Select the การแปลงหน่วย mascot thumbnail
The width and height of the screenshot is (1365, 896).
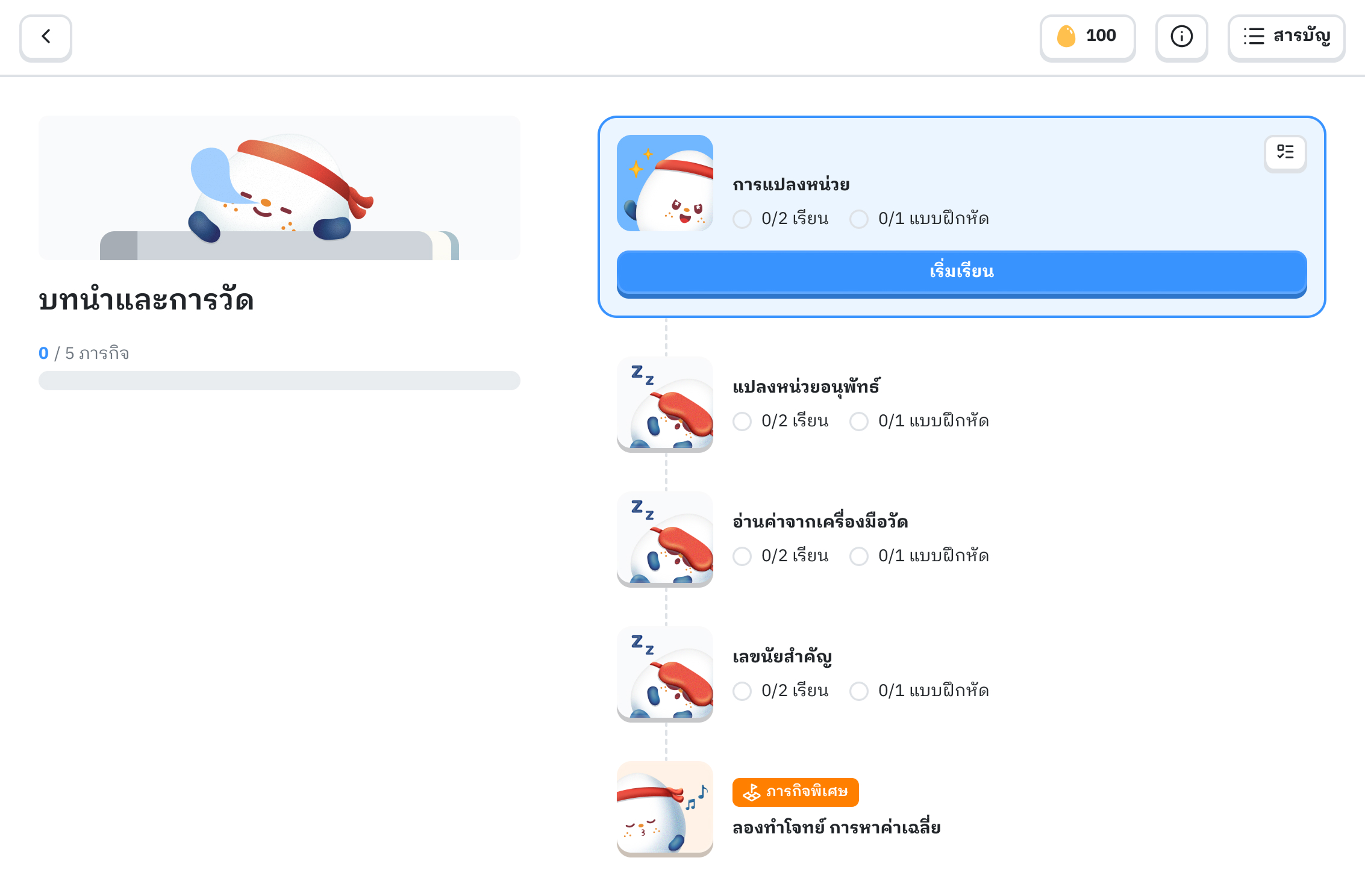click(x=665, y=183)
